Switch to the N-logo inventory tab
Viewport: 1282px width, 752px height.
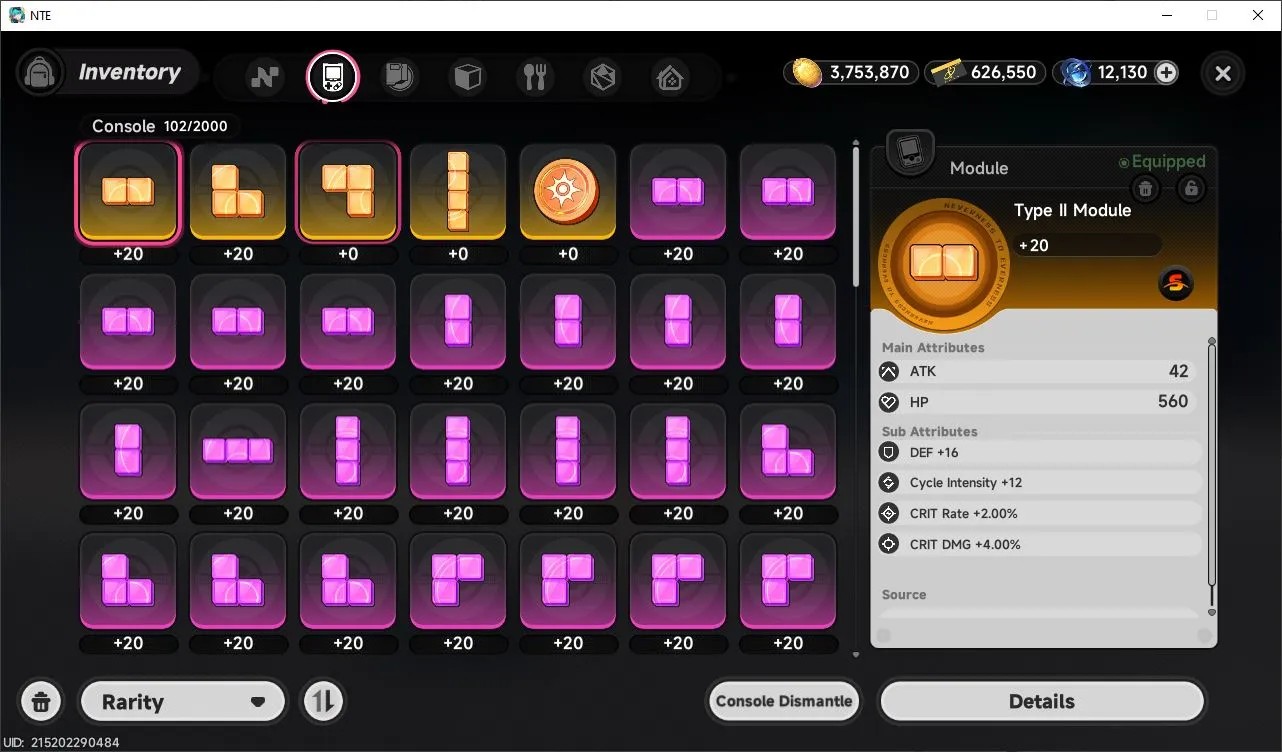(265, 77)
